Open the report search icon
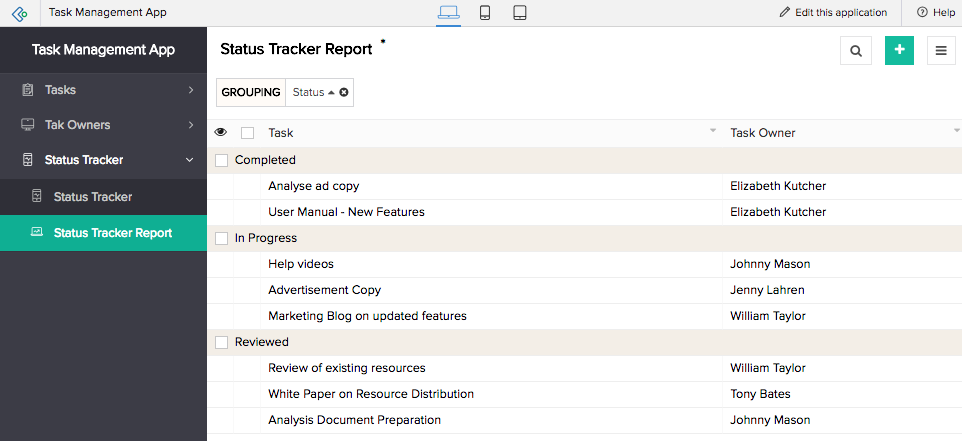Image resolution: width=962 pixels, height=441 pixels. [x=855, y=50]
